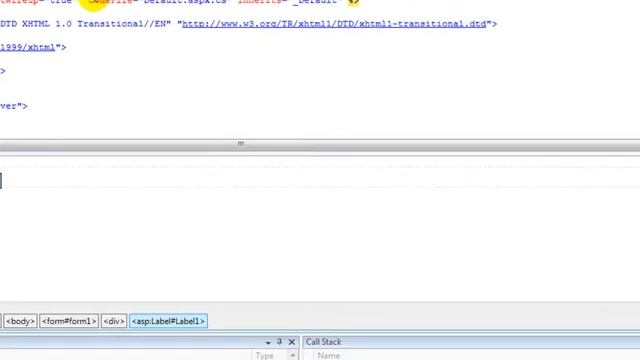Close the bottom-left tool panel

click(291, 342)
